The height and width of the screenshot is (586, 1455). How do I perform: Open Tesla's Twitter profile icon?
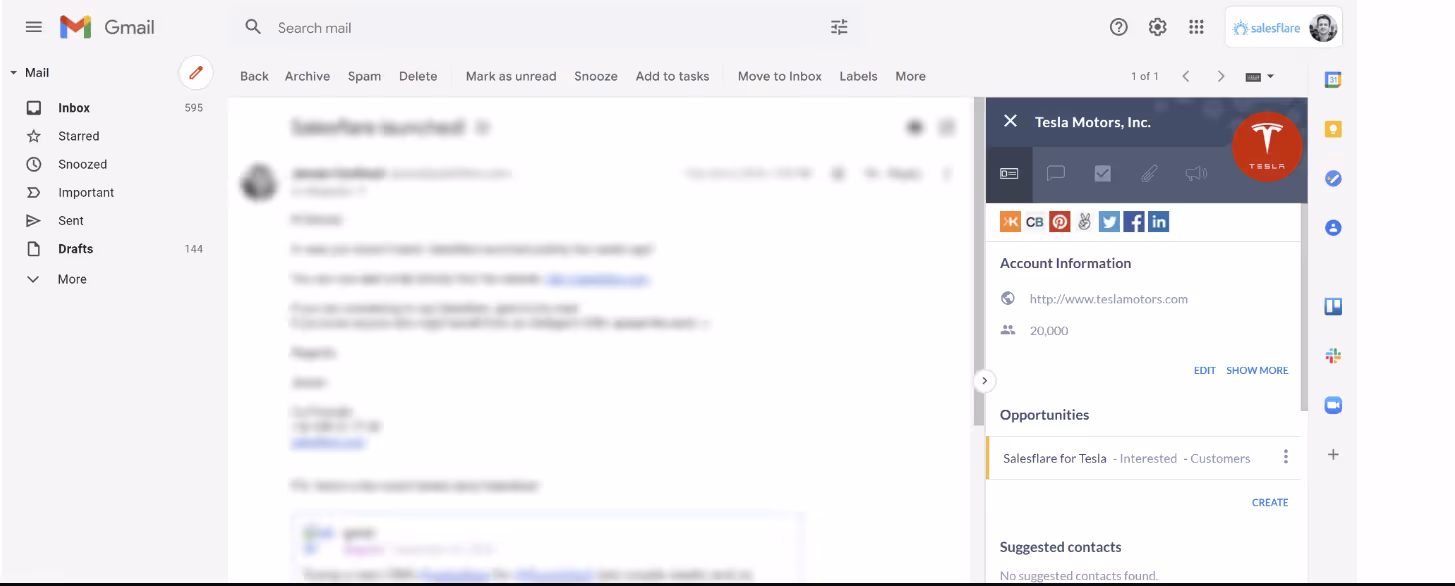tap(1109, 221)
